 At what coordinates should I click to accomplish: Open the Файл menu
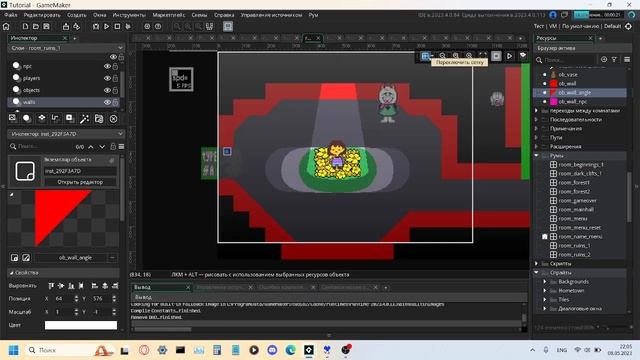point(11,15)
